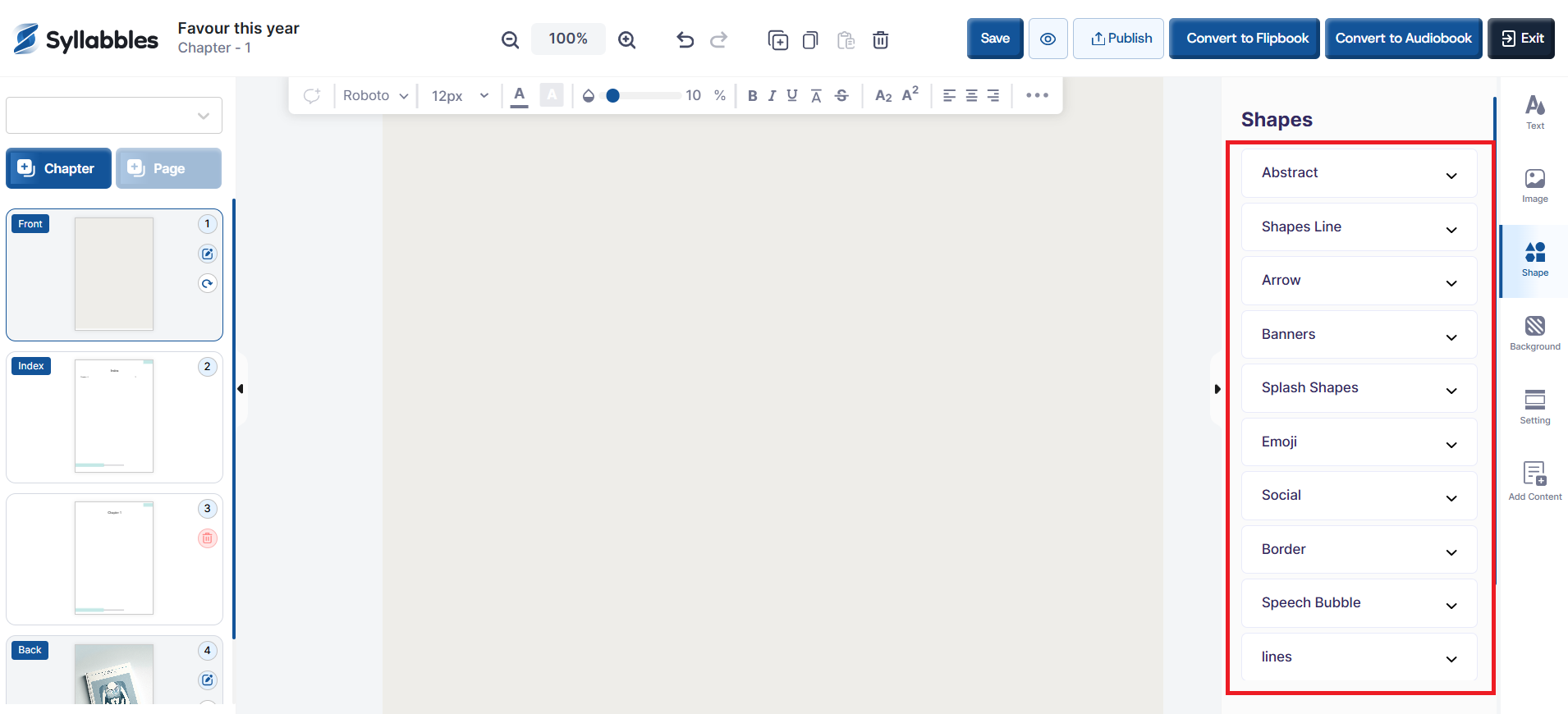This screenshot has width=1568, height=714.
Task: Toggle preview with the eye button
Action: point(1048,39)
